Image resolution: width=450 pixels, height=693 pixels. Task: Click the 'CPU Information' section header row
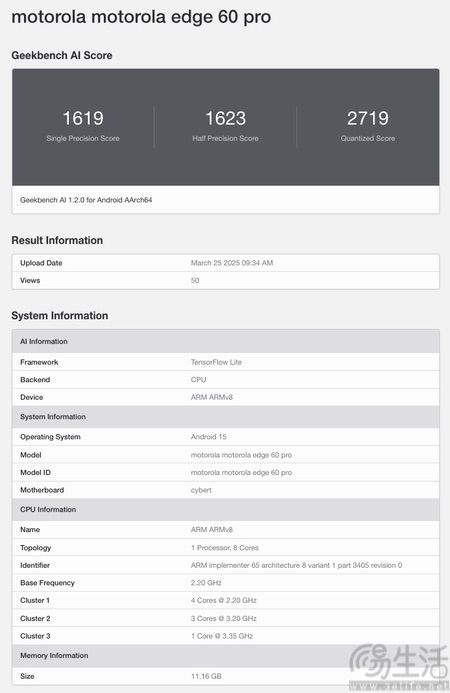pos(225,509)
